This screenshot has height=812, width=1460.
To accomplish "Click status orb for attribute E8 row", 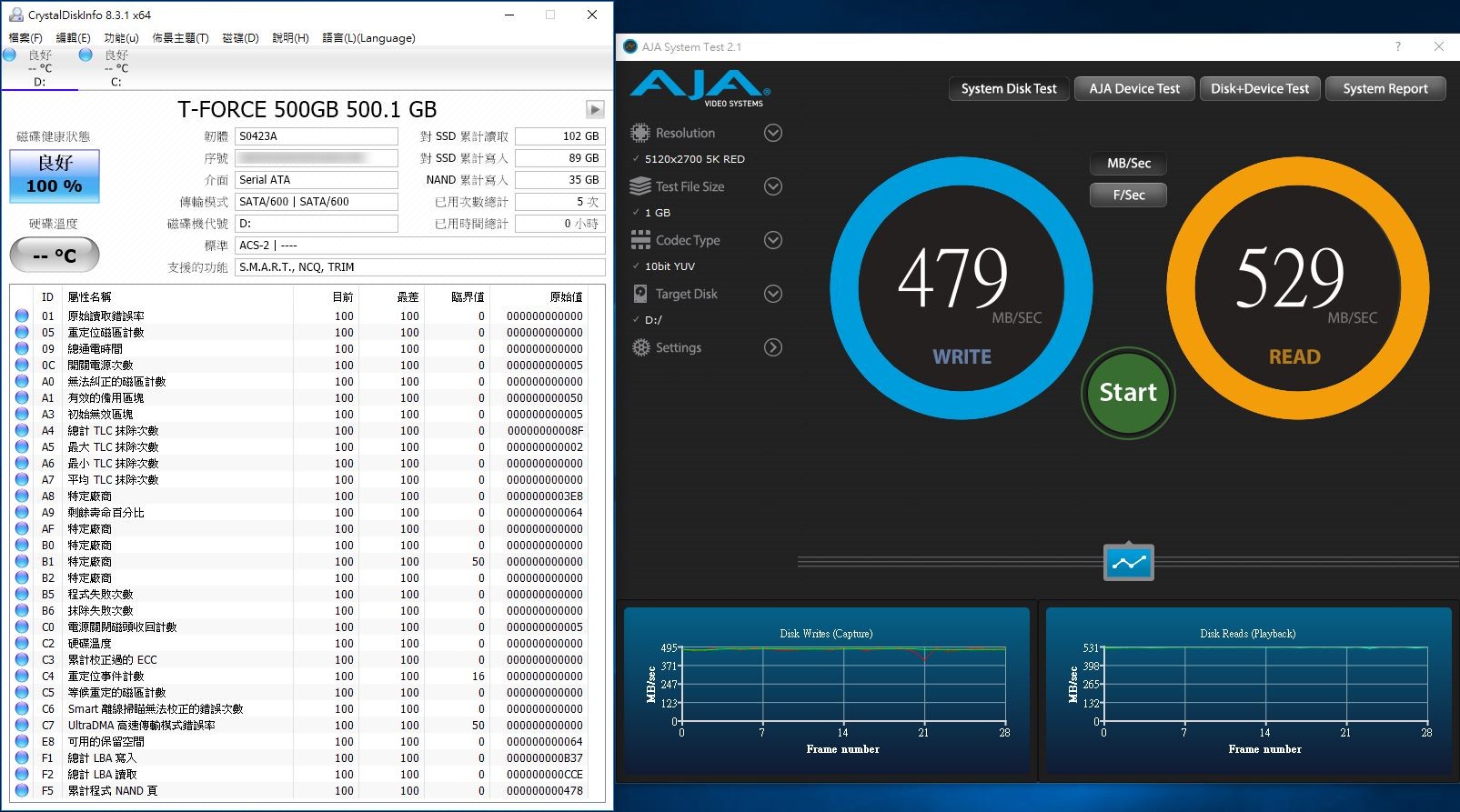I will pyautogui.click(x=22, y=742).
